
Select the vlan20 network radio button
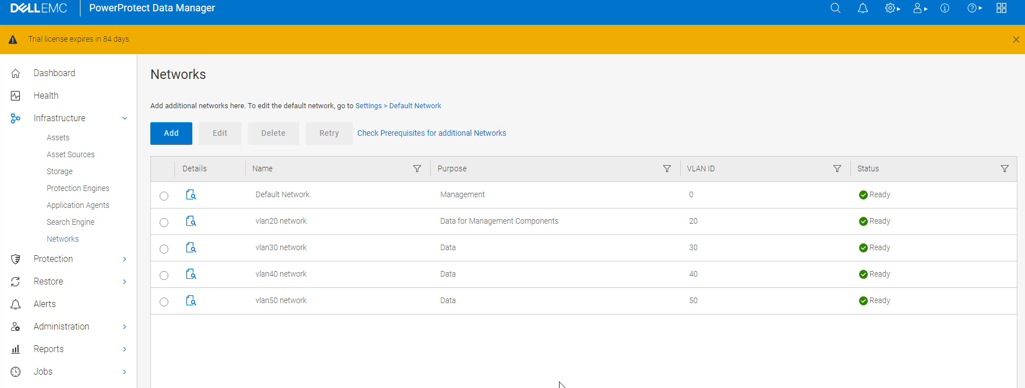tap(163, 222)
